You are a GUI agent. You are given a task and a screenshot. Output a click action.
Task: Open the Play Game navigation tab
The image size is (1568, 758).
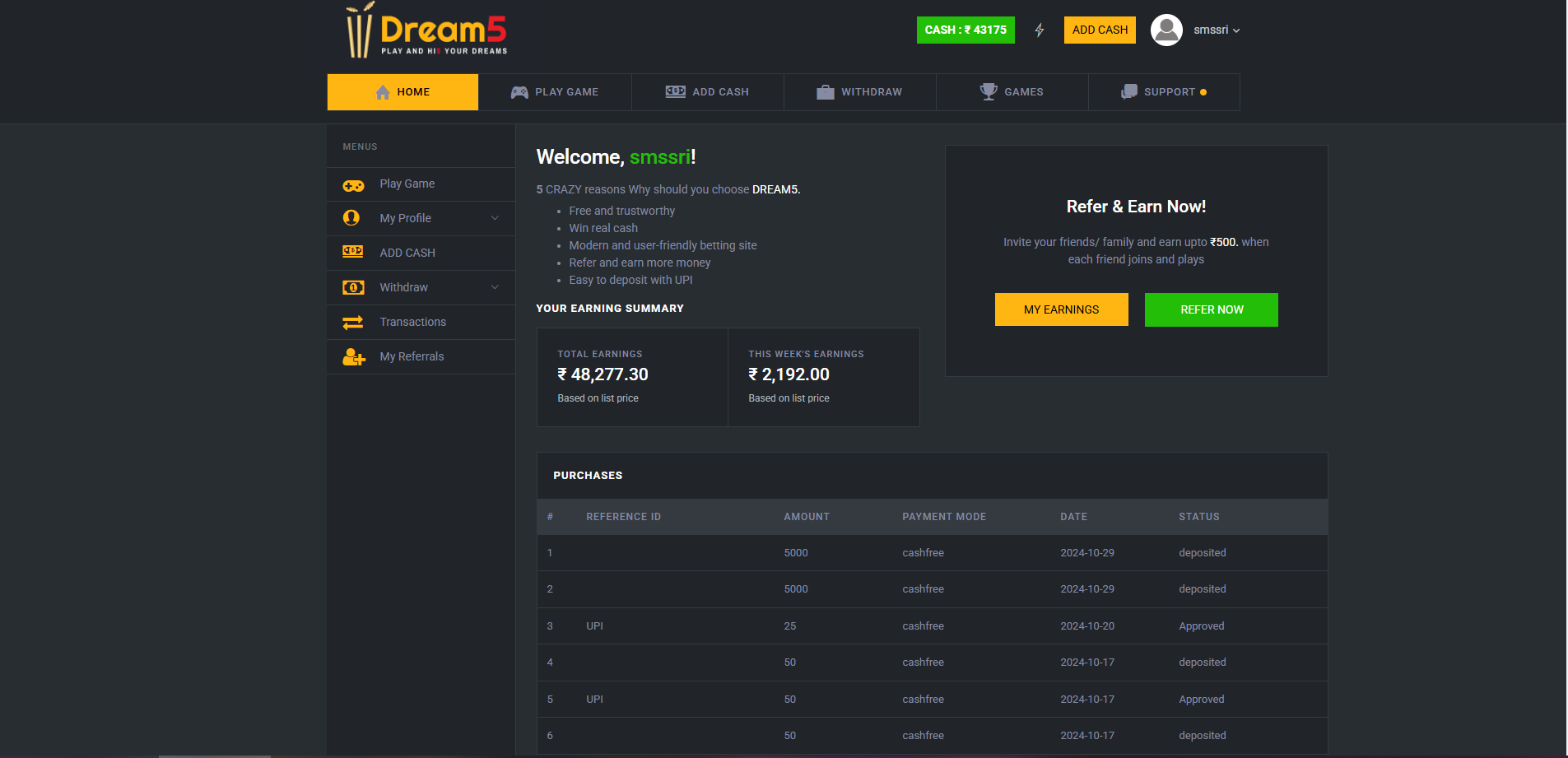(555, 92)
